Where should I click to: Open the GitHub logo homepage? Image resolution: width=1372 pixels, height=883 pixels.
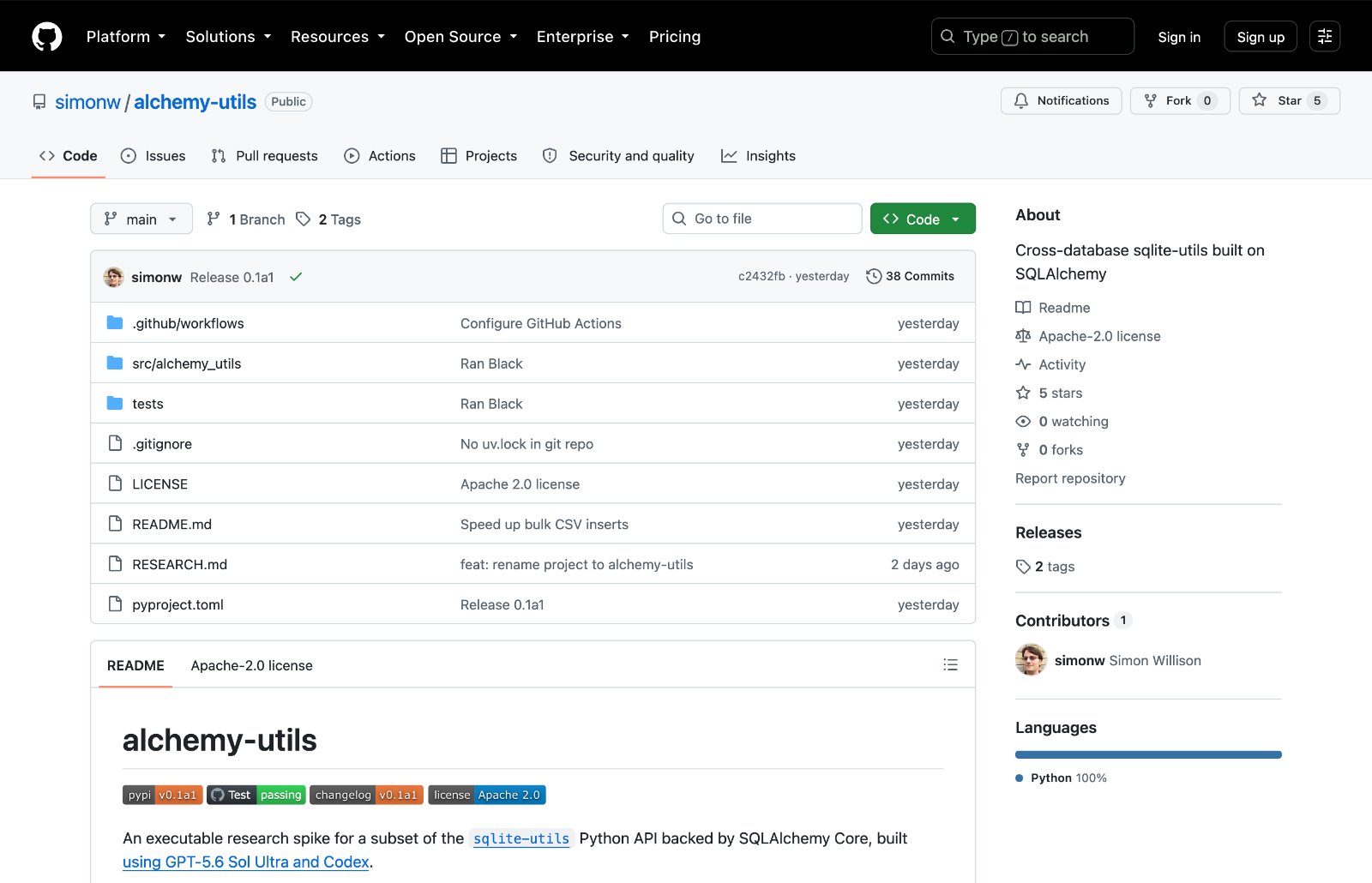coord(47,36)
